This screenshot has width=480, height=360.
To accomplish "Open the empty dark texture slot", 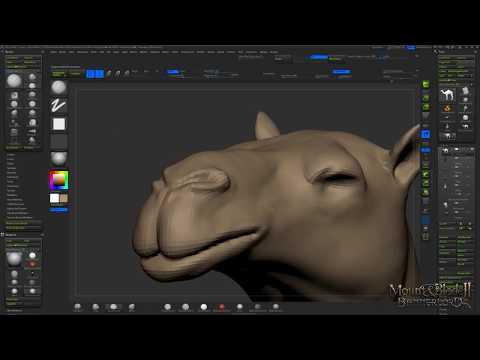I will coord(59,141).
